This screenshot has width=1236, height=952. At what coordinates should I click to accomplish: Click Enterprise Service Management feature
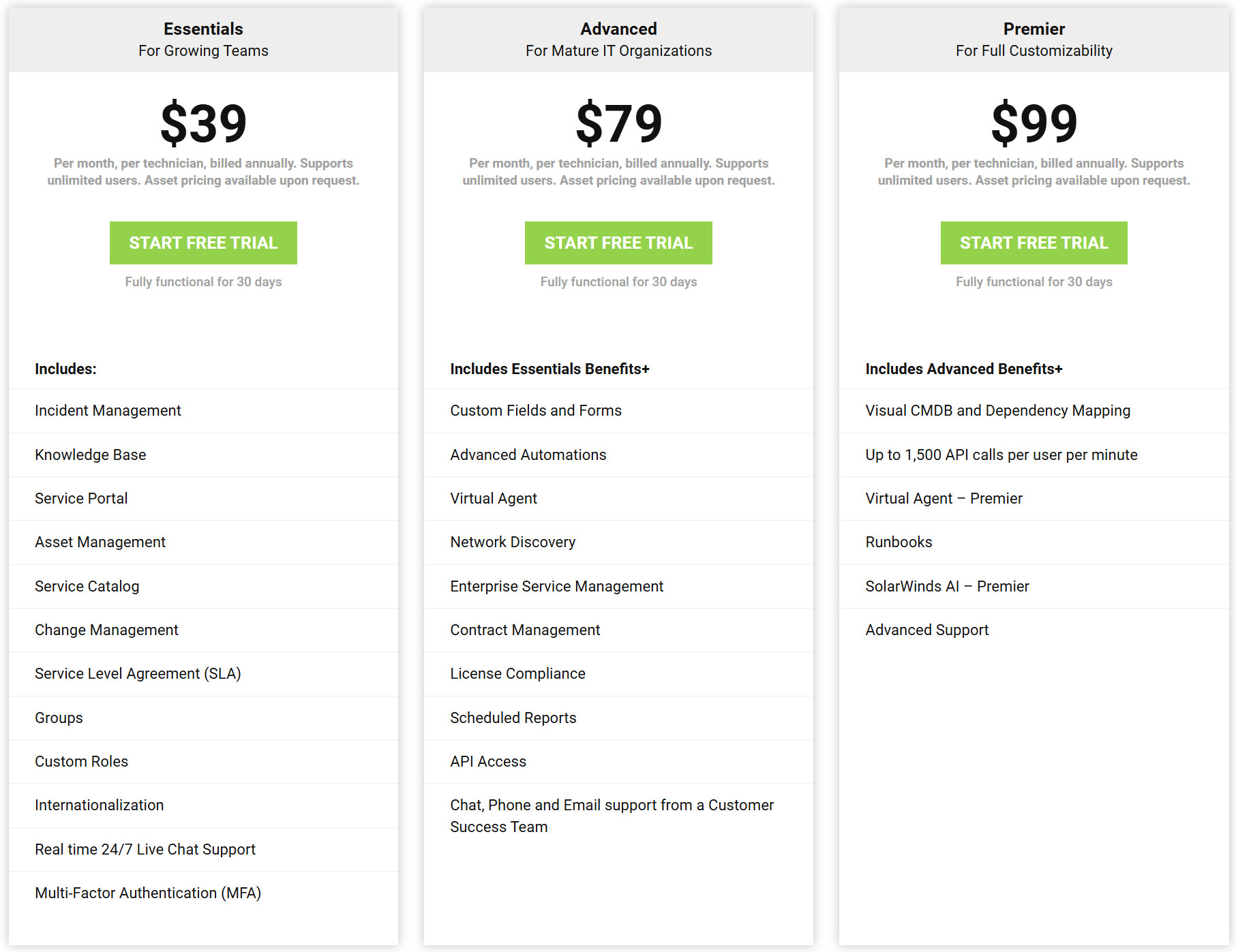[556, 586]
